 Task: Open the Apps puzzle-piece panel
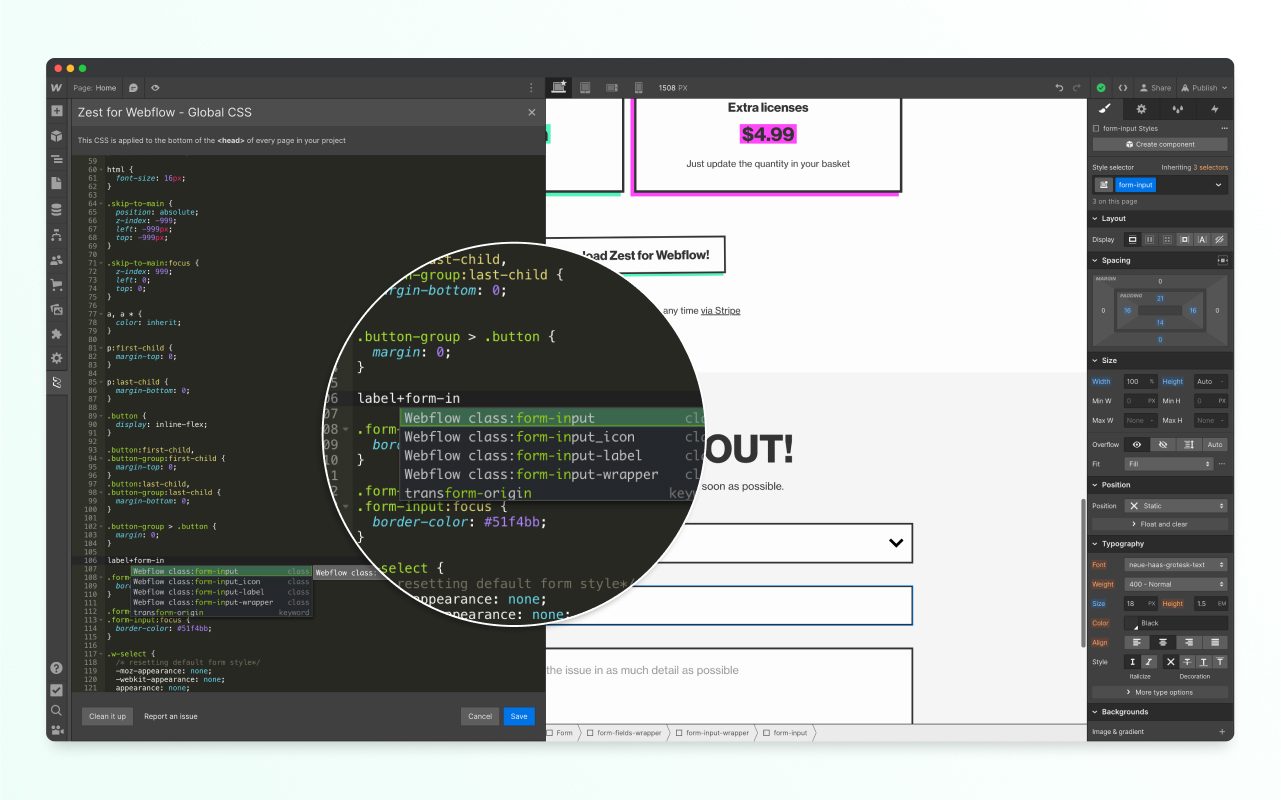click(57, 334)
